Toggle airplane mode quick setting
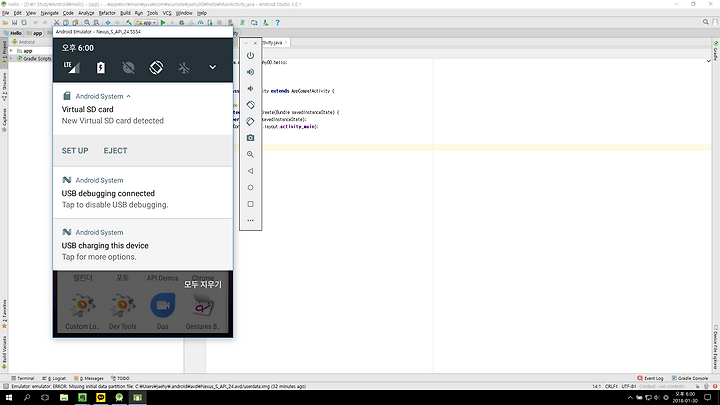720x405 pixels. coord(184,68)
